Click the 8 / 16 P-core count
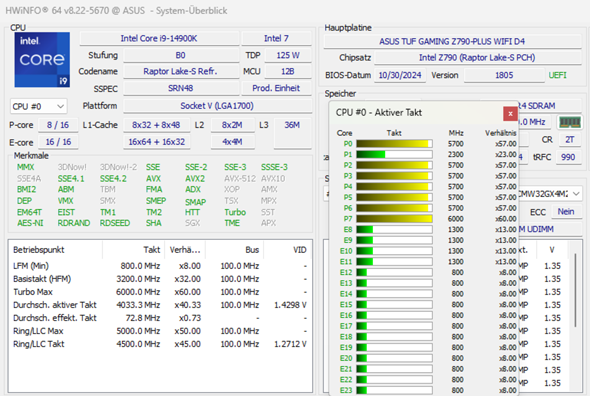590x396 pixels. [x=58, y=125]
